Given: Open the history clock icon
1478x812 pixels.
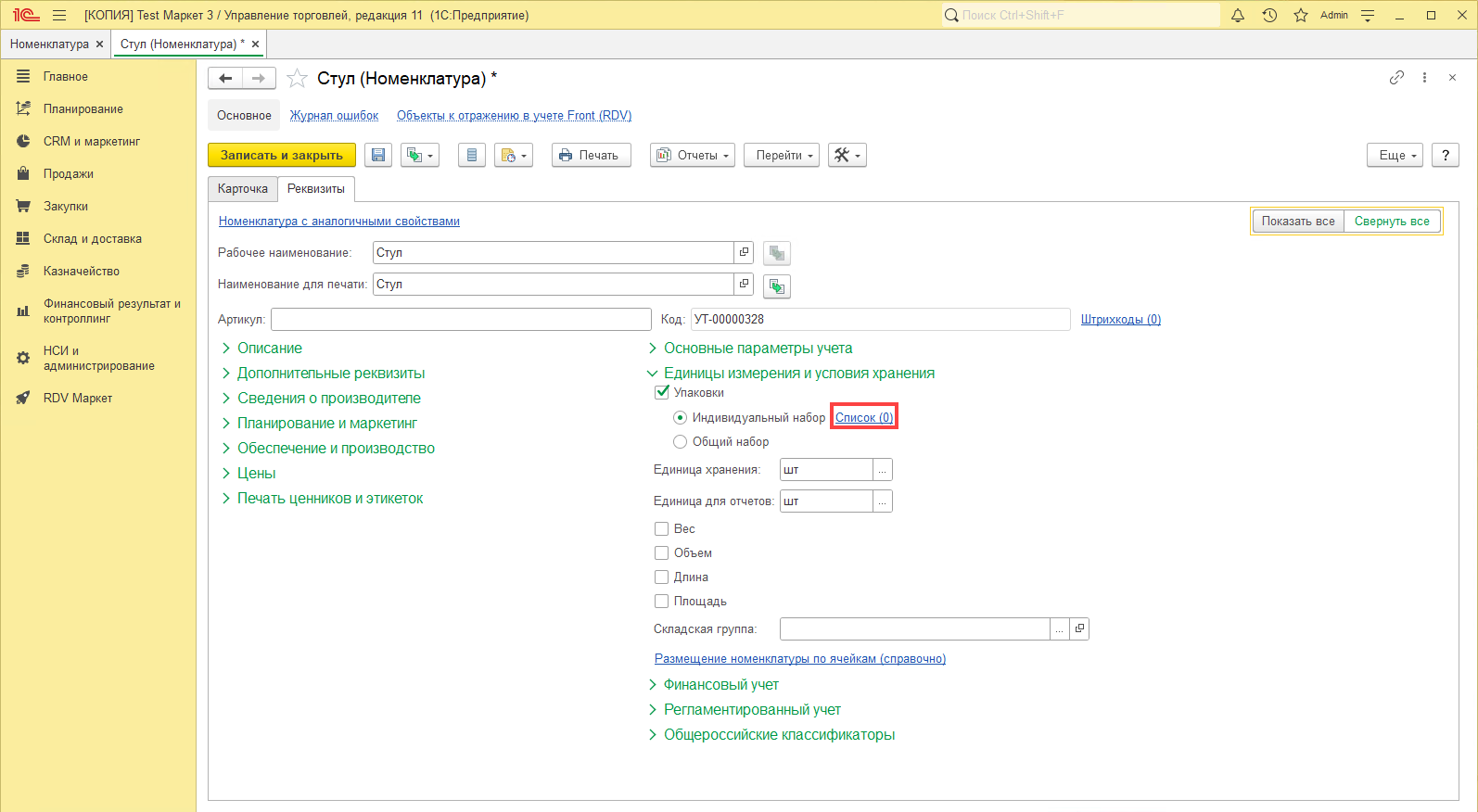Looking at the screenshot, I should (x=1269, y=15).
